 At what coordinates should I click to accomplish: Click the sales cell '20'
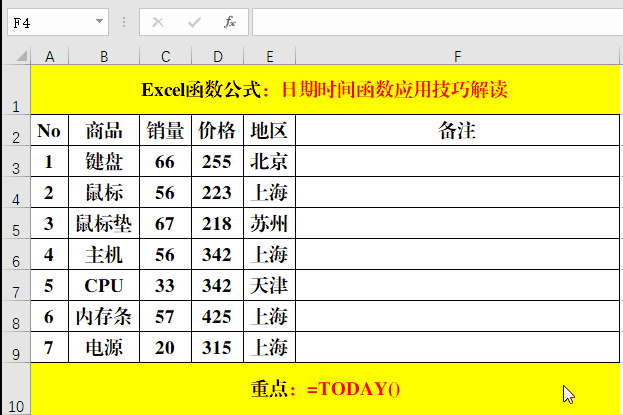[x=166, y=347]
